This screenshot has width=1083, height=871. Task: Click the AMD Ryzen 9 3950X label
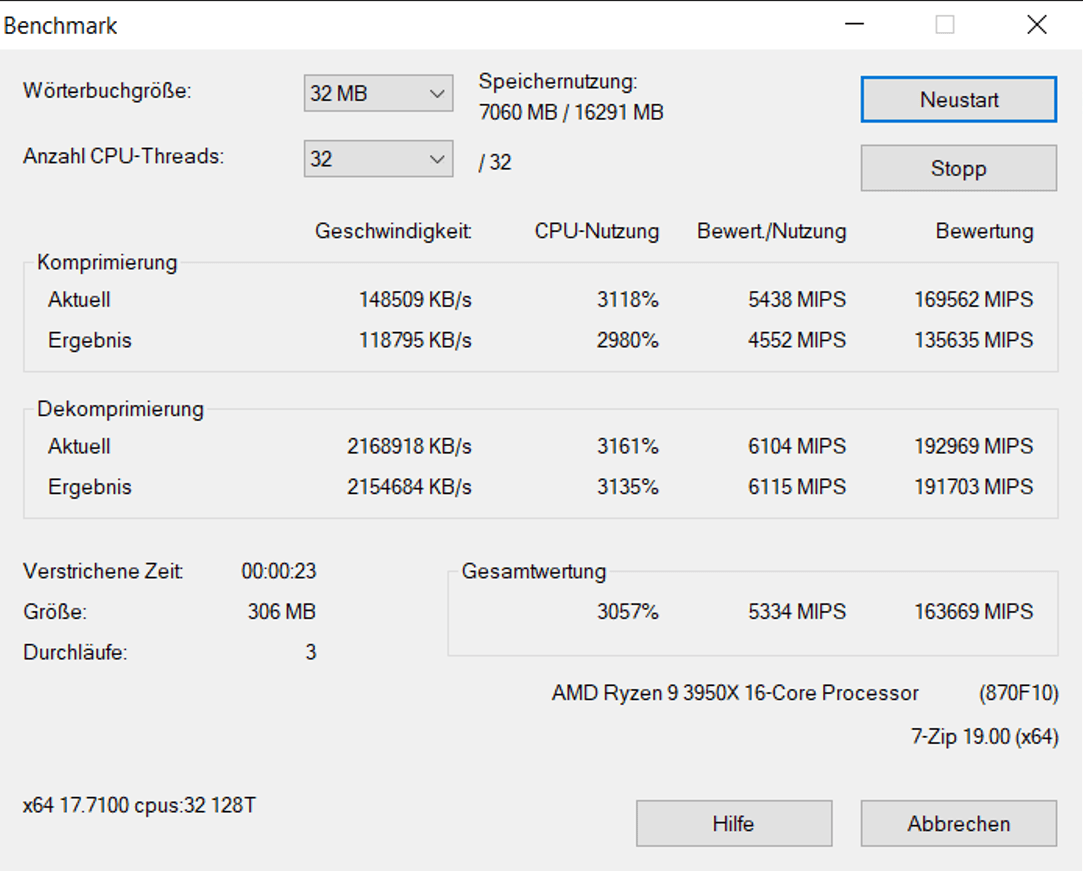tap(735, 693)
